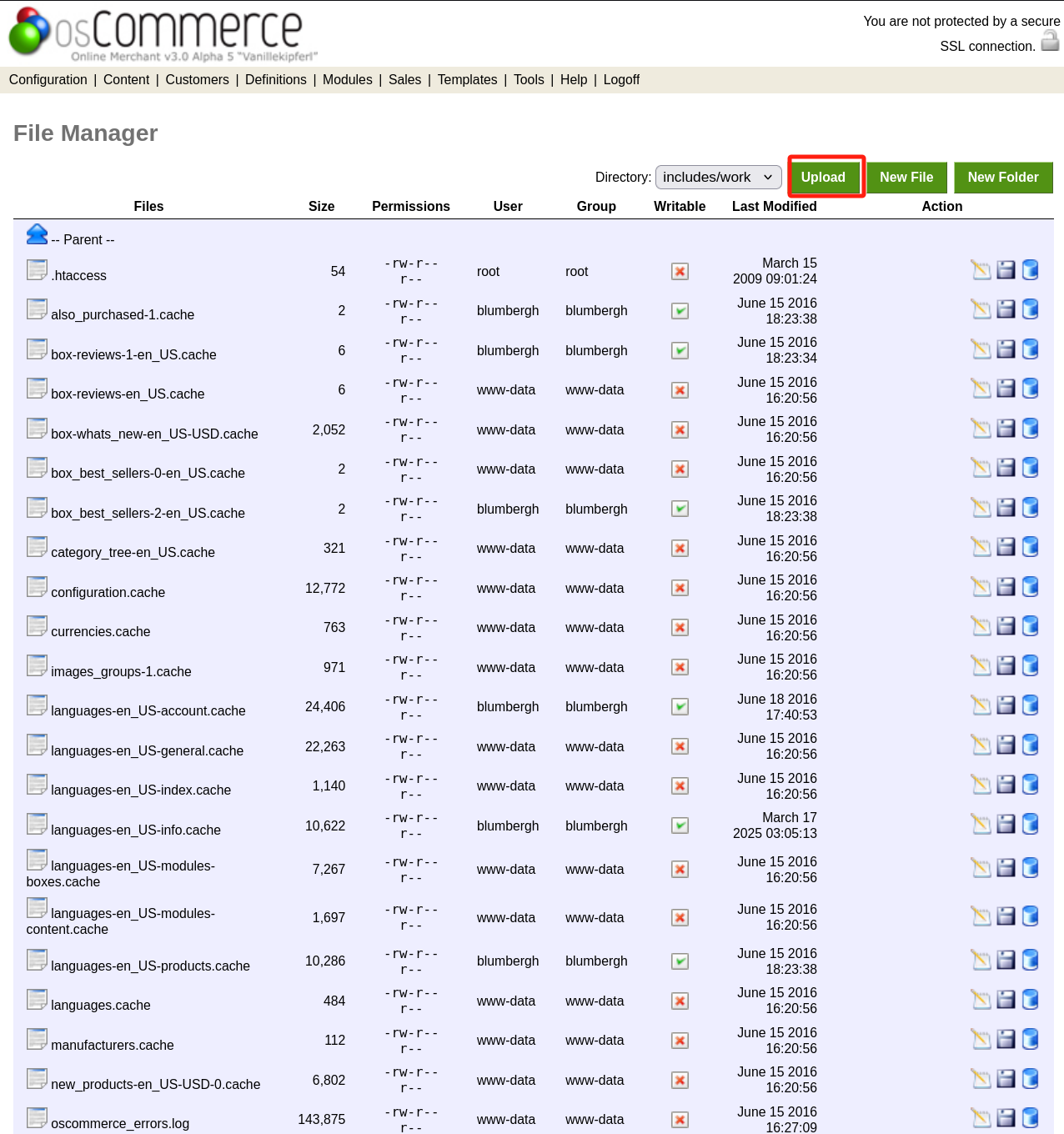Click the pencil edit icon for oscommerce_errors.log
1064x1134 pixels.
(981, 1118)
